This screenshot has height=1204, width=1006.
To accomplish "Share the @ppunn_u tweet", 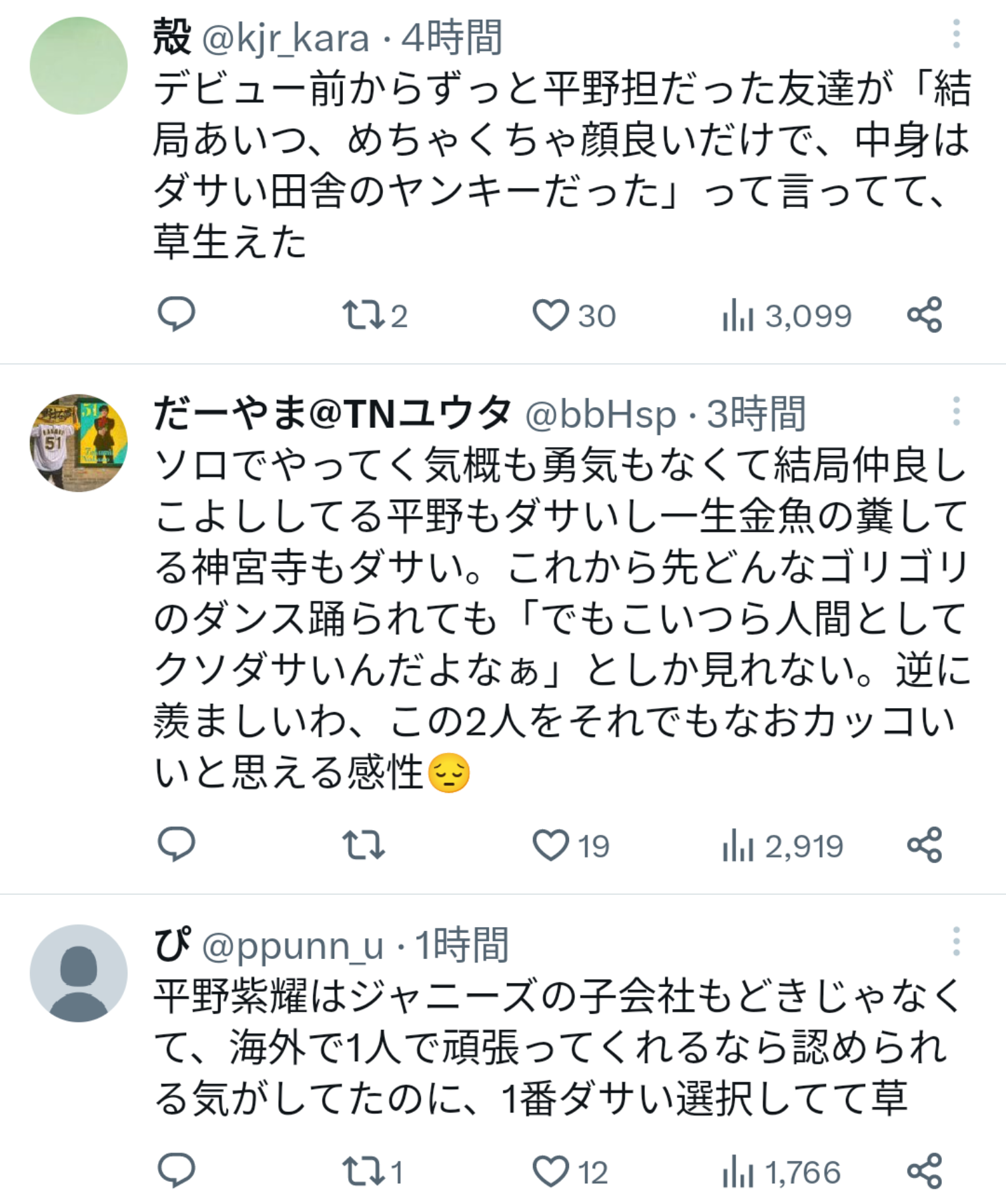I will click(925, 1171).
